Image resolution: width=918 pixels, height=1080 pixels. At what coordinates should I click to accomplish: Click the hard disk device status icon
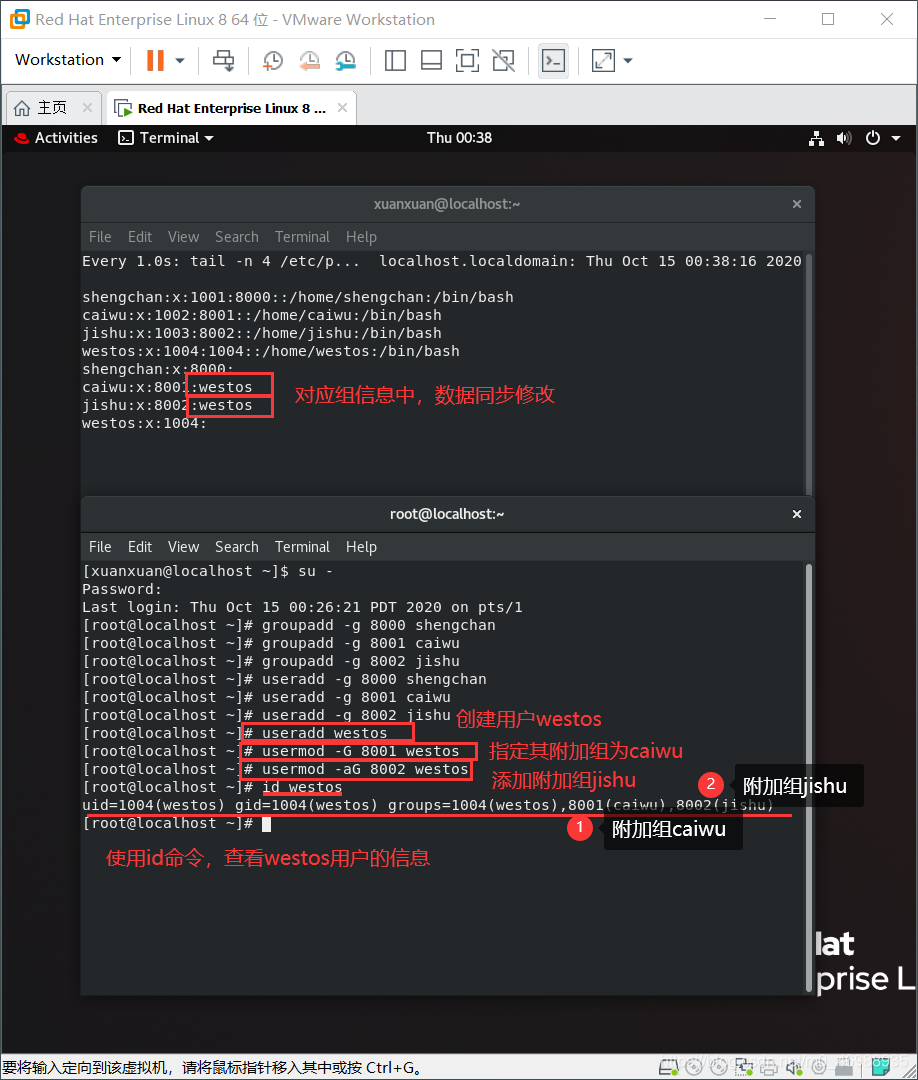tap(669, 1067)
